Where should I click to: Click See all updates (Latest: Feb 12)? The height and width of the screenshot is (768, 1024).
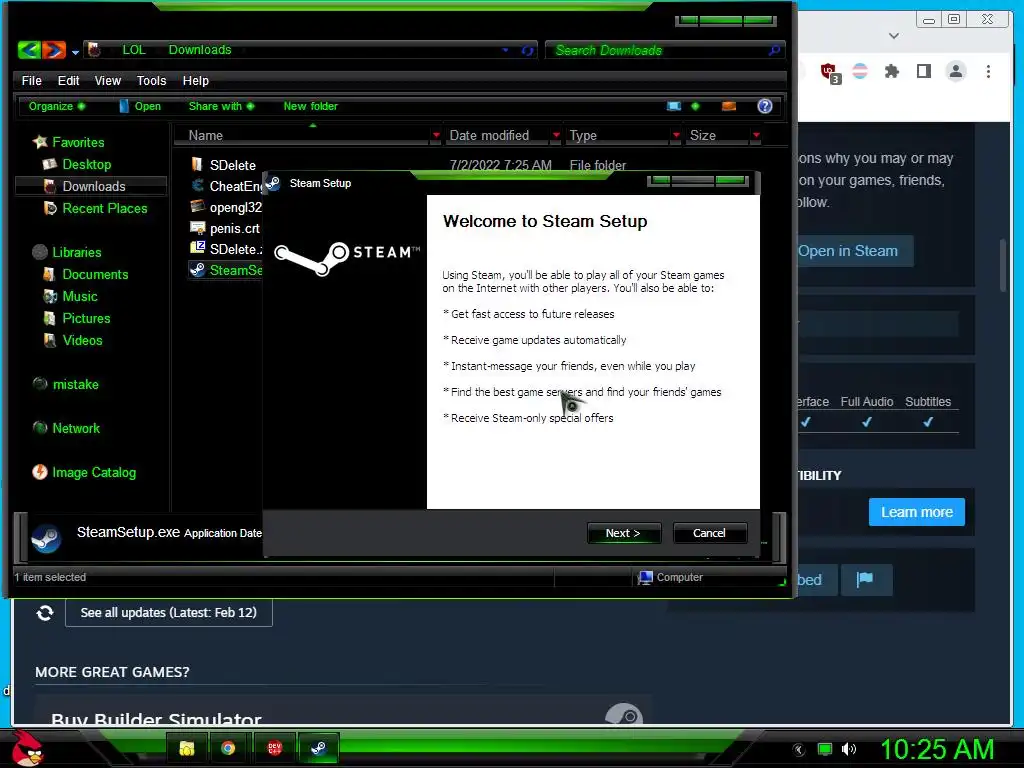[168, 613]
